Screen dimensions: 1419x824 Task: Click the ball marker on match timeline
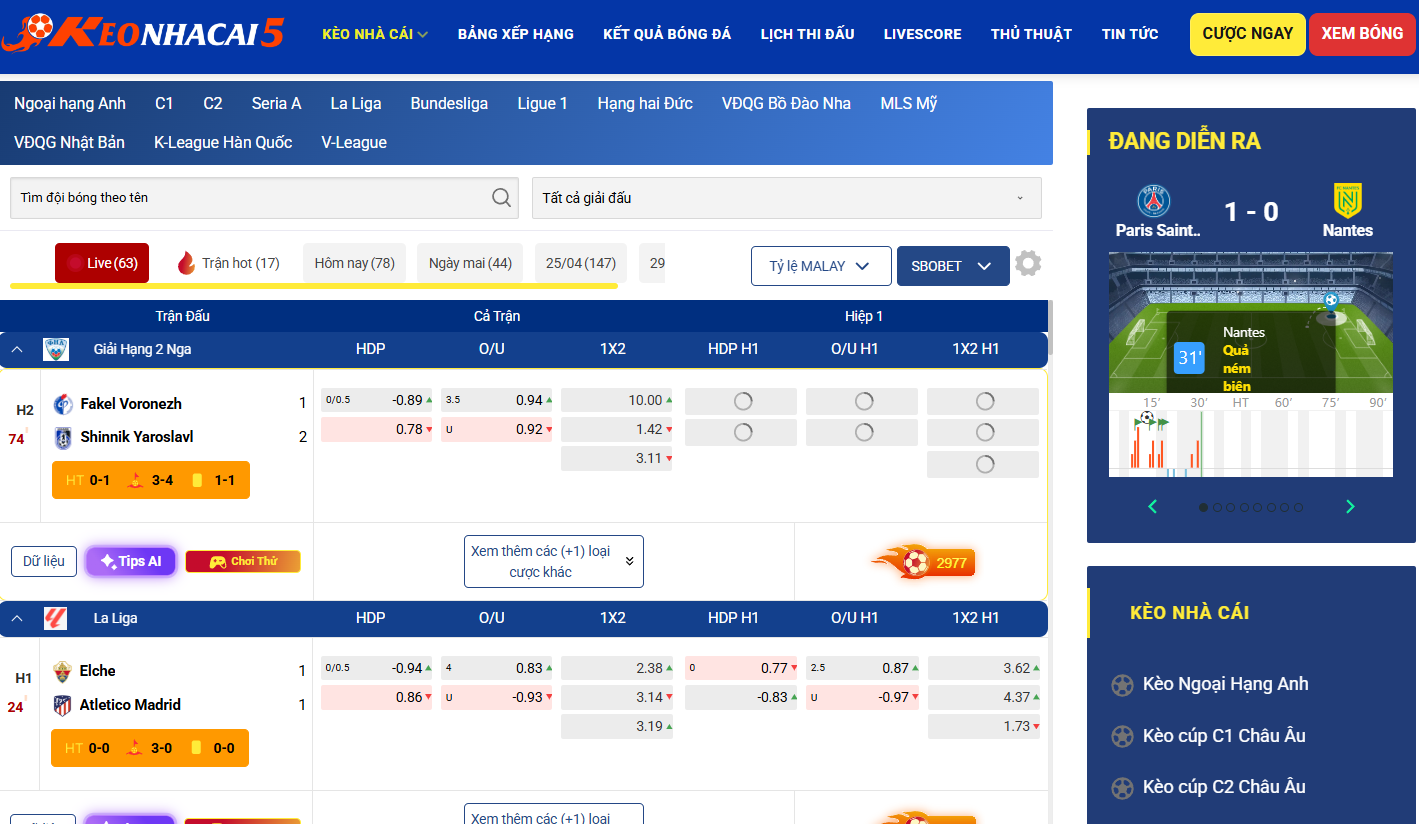pyautogui.click(x=1147, y=417)
